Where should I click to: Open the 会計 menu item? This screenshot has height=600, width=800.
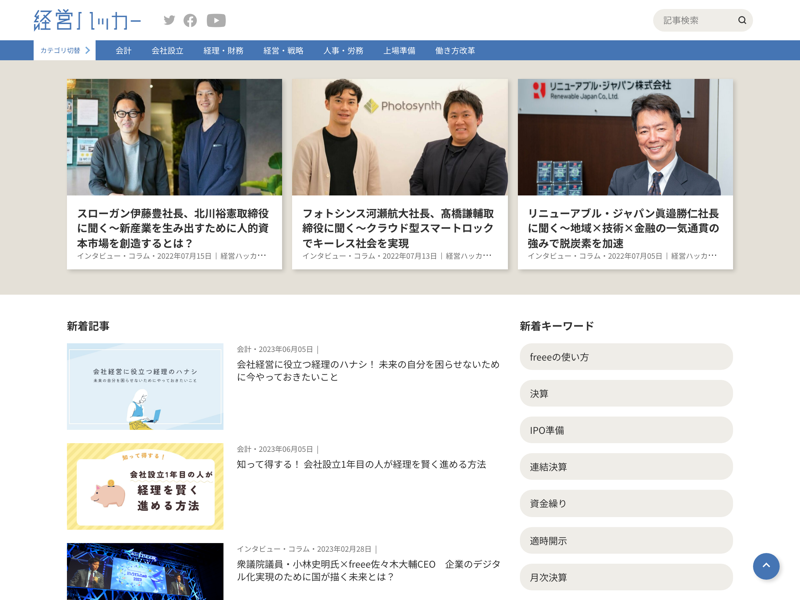tap(123, 51)
